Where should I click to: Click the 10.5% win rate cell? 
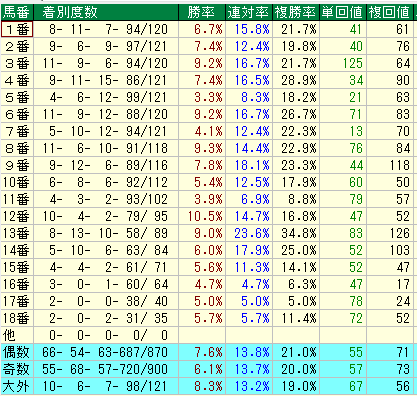[x=202, y=216]
